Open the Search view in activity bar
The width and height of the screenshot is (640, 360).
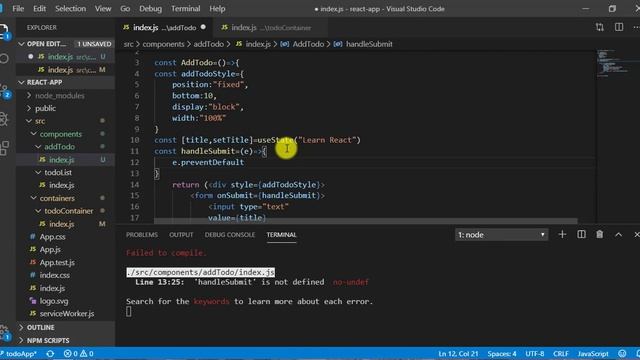[x=4, y=59]
